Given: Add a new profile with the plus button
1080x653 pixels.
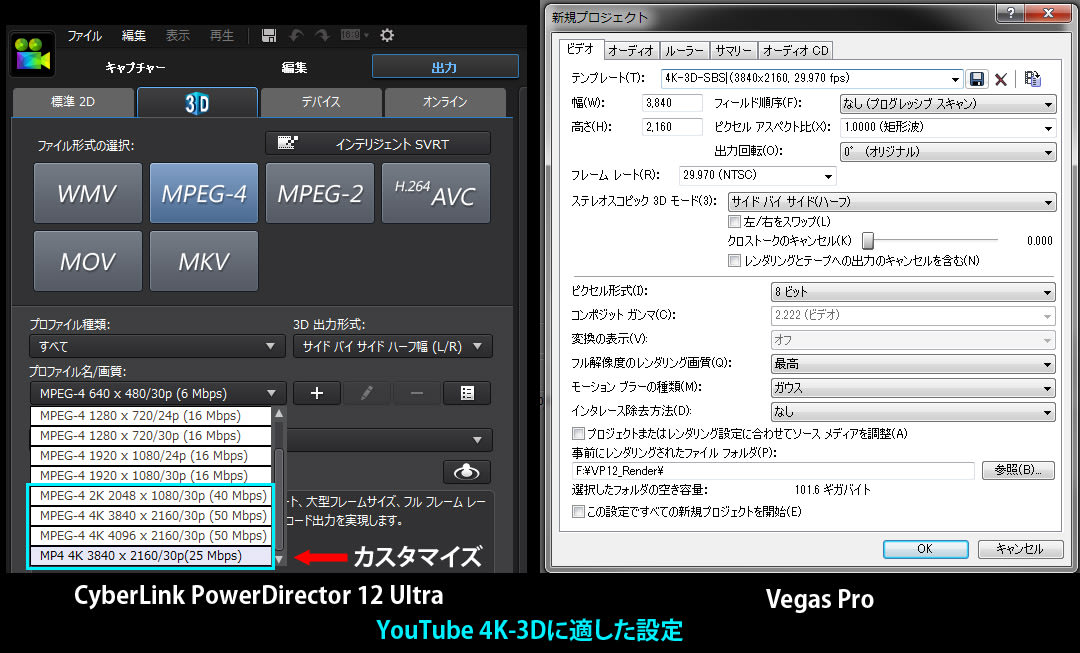Looking at the screenshot, I should point(317,393).
